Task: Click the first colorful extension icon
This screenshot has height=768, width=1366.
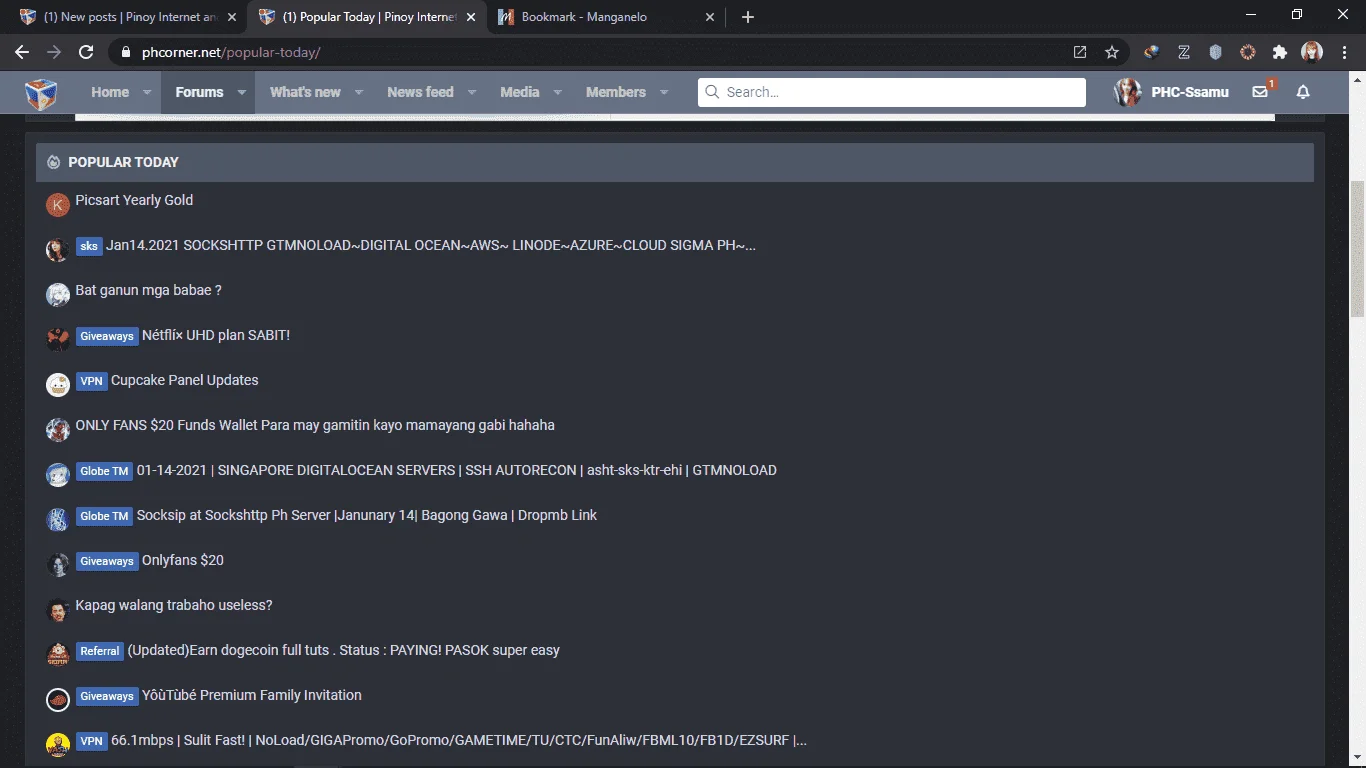Action: (x=1152, y=52)
